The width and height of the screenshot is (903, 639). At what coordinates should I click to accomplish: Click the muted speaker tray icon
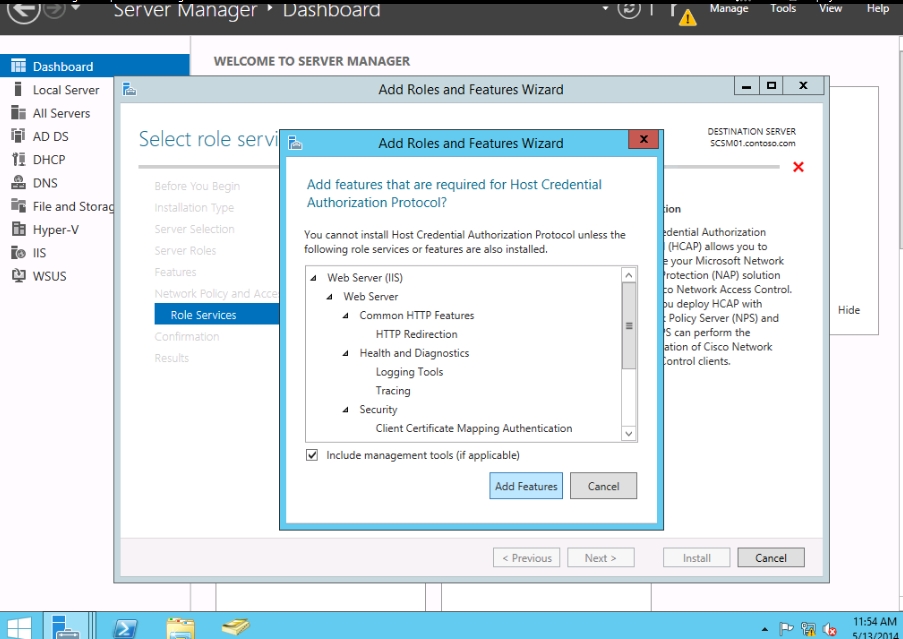tap(830, 629)
